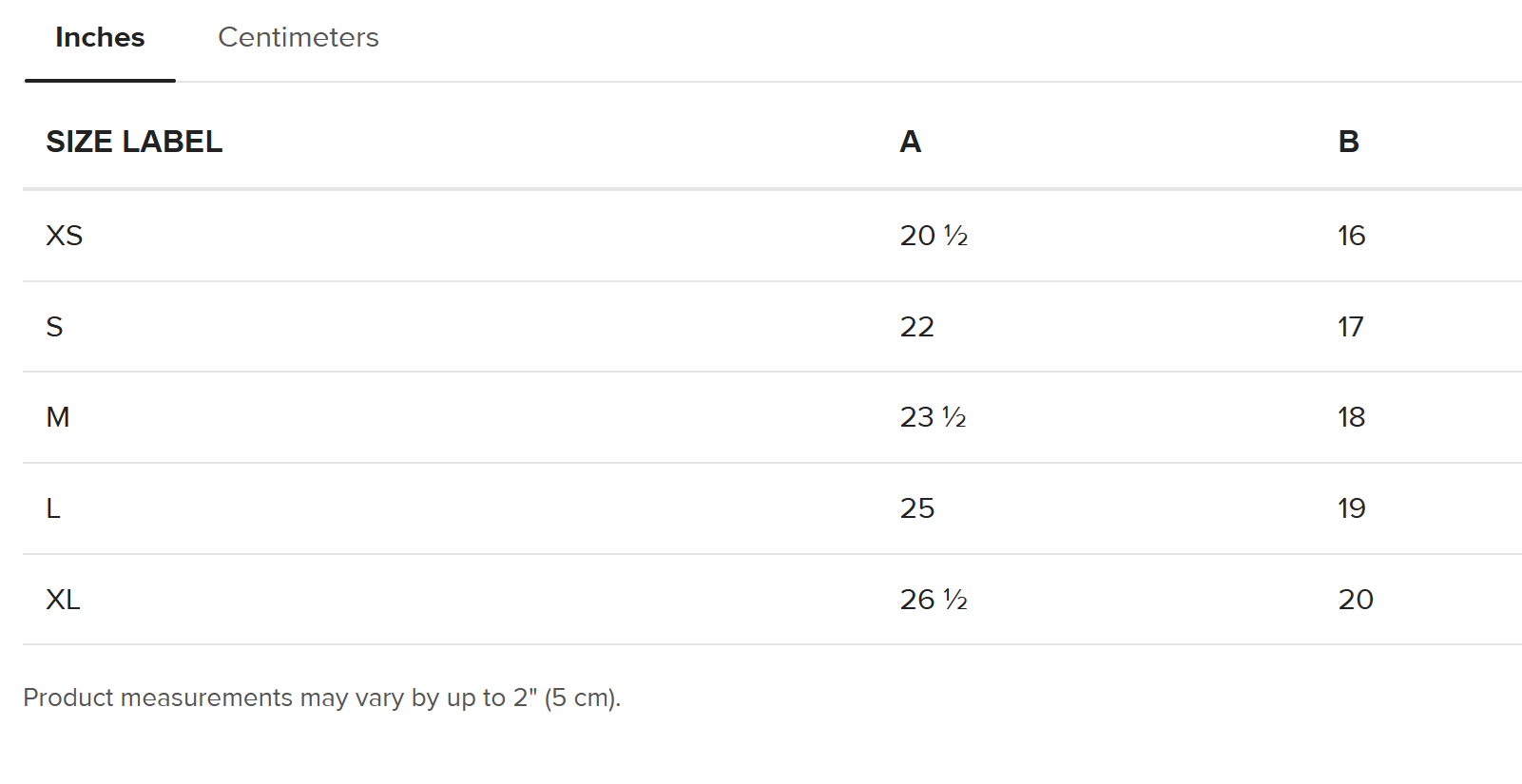1522x784 pixels.
Task: Click the 18 value in column B
Action: 1351,417
